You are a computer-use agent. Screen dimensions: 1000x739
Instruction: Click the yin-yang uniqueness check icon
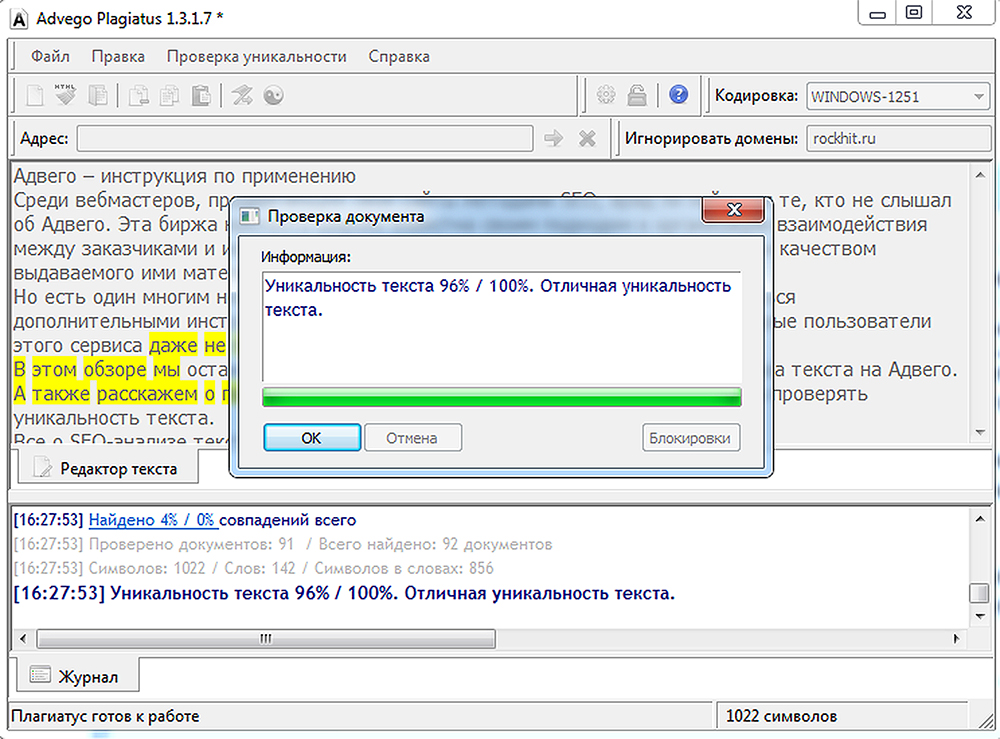click(273, 96)
